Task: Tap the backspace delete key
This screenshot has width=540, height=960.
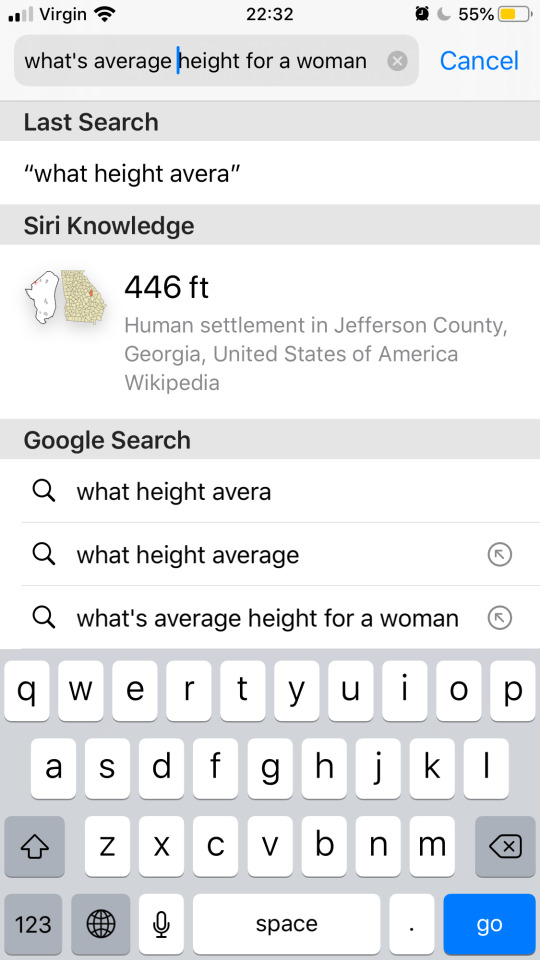Action: coord(505,846)
